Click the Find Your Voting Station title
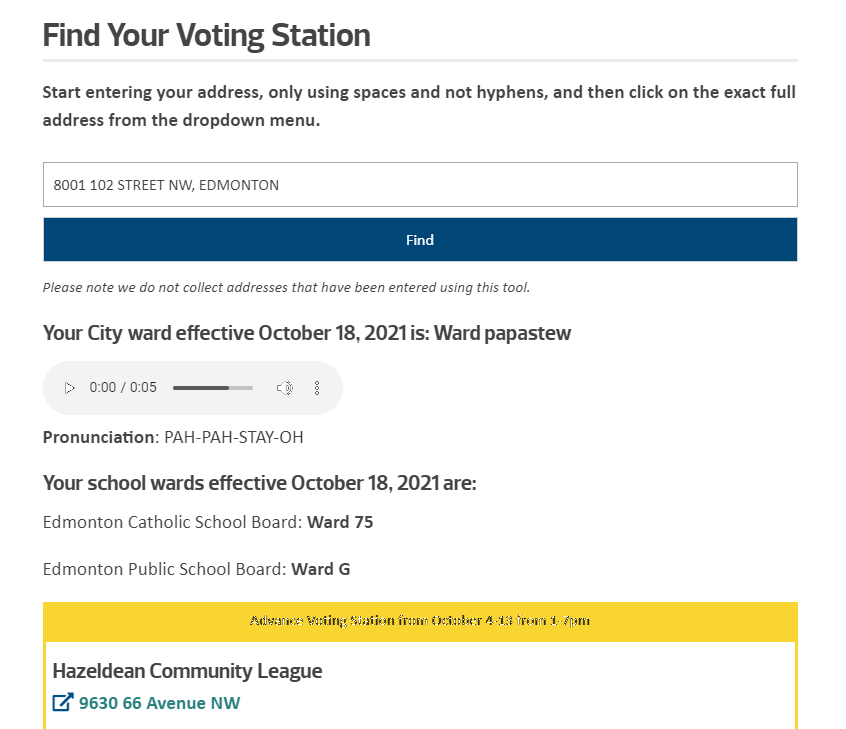Screen dimensions: 846x729 [207, 36]
